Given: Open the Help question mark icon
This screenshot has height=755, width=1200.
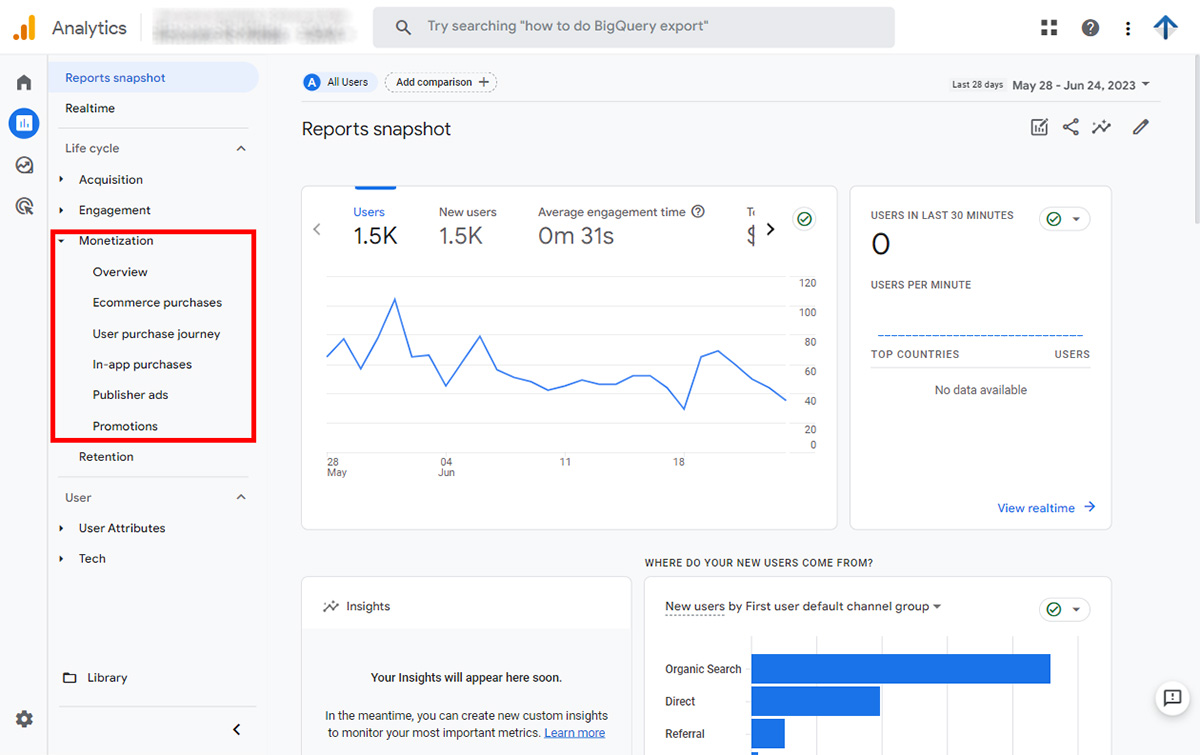Looking at the screenshot, I should point(1091,28).
